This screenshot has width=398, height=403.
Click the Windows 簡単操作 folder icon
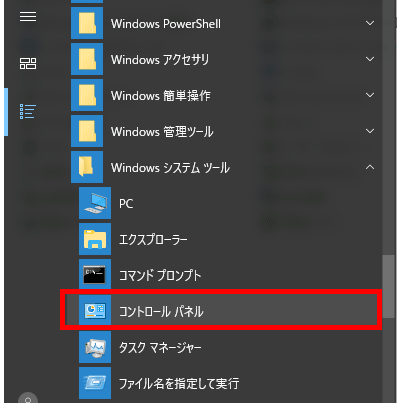coord(87,96)
